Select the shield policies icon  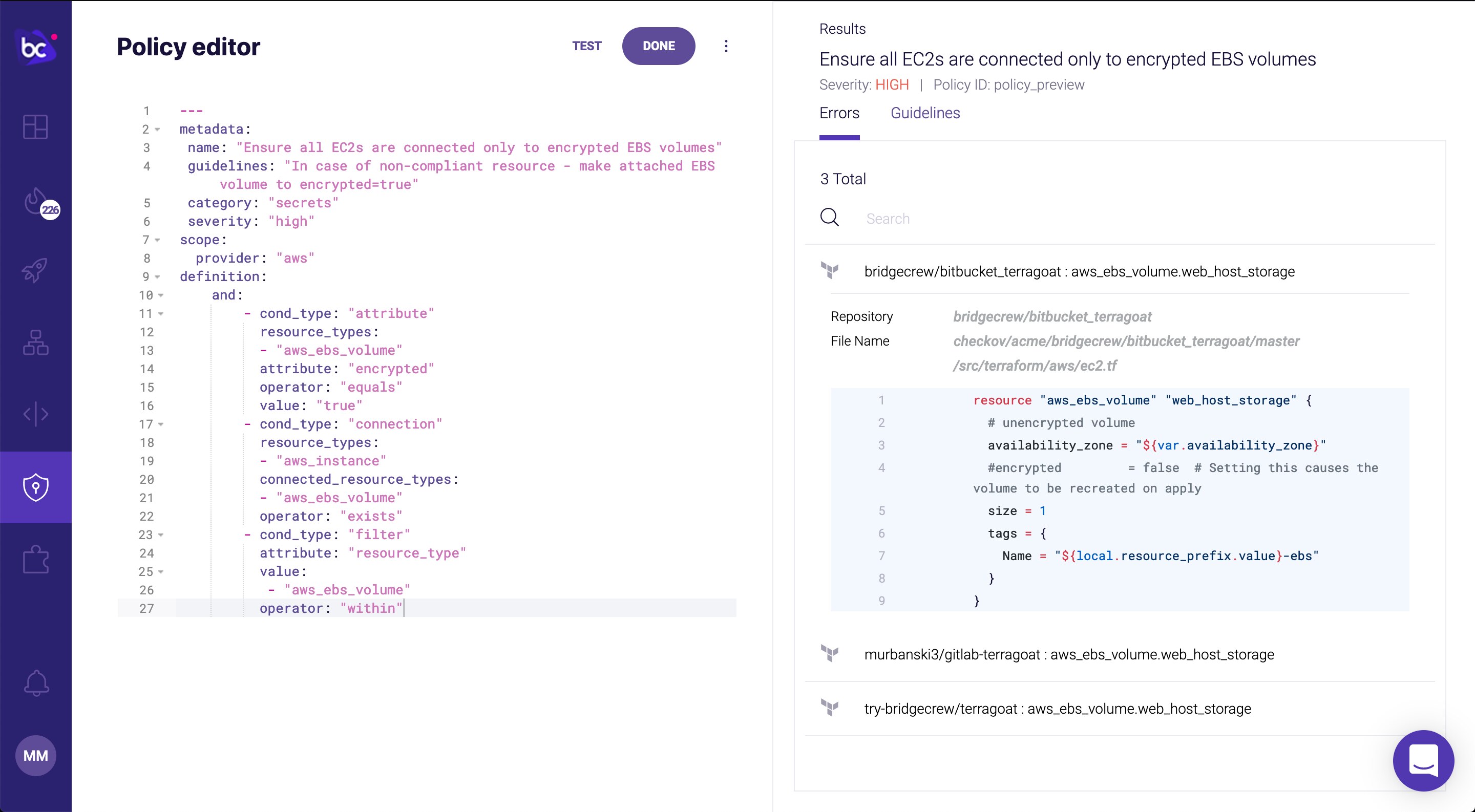click(x=35, y=487)
